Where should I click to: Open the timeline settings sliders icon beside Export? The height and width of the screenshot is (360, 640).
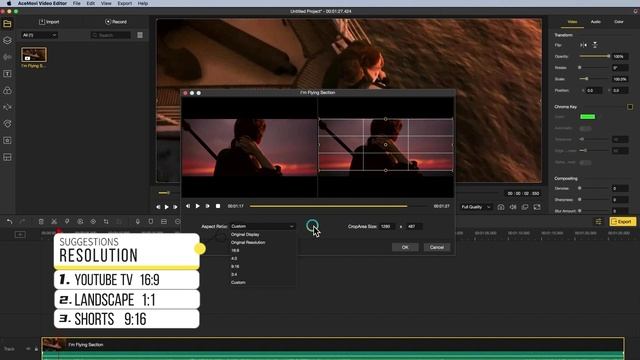point(599,221)
